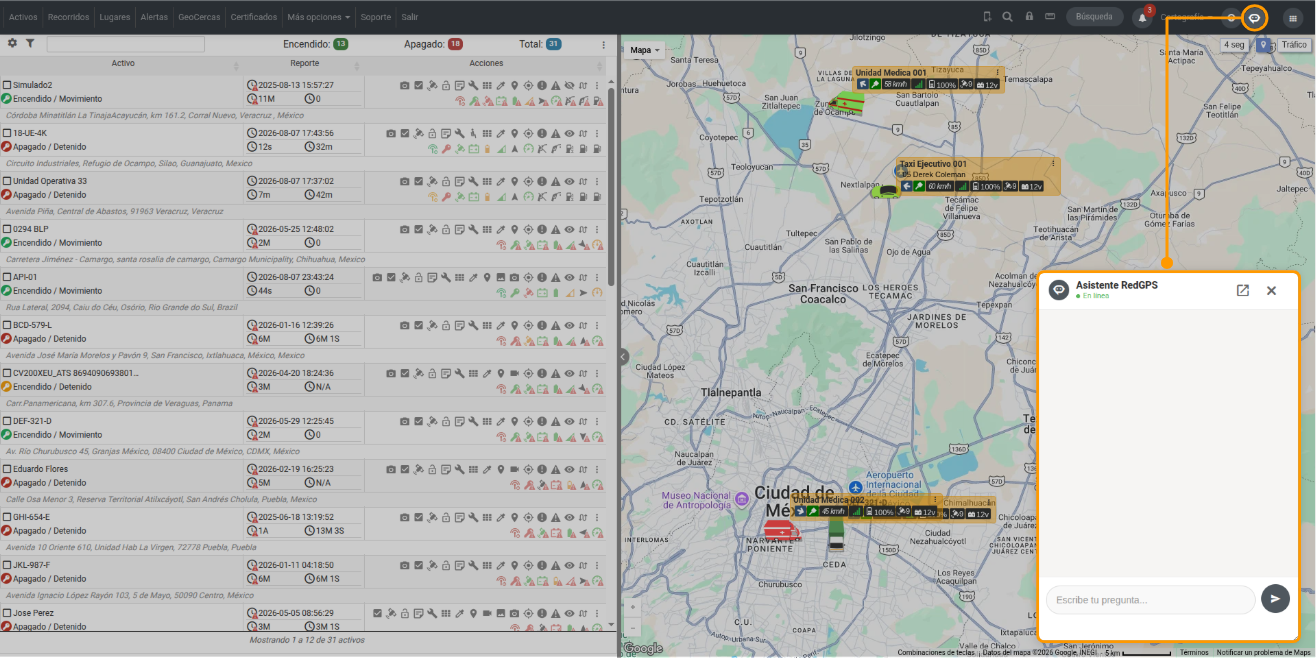This screenshot has height=658, width=1316.
Task: Click the Búsqueda button
Action: click(1094, 17)
